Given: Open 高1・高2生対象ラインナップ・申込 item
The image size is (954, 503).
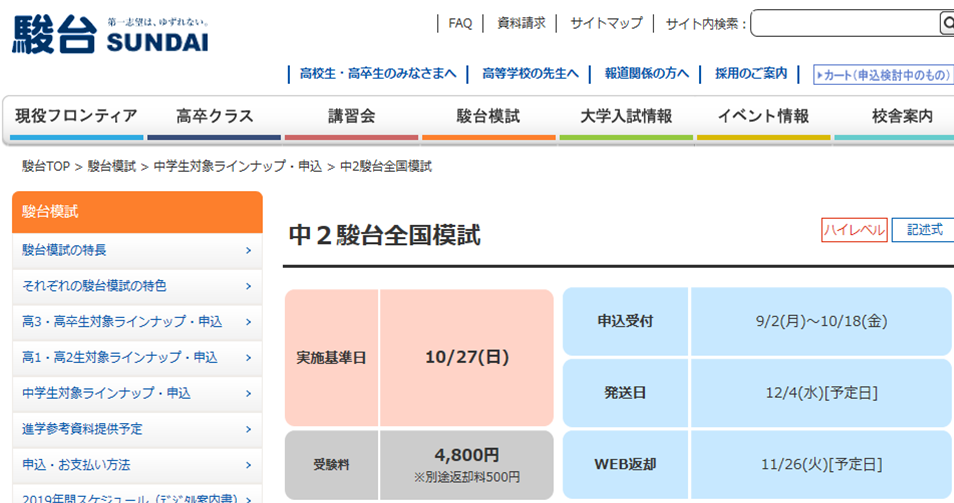Looking at the screenshot, I should [138, 358].
